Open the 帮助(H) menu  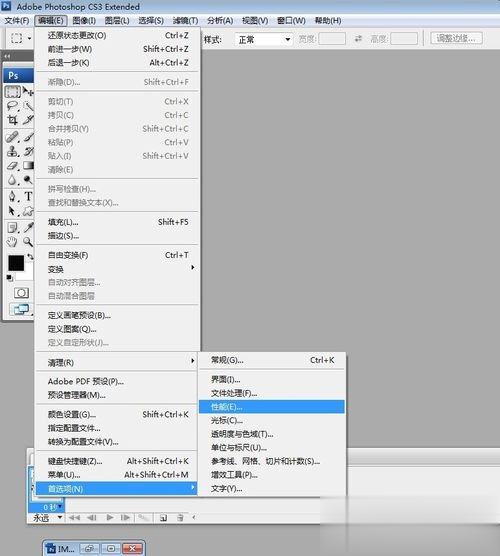click(x=328, y=21)
